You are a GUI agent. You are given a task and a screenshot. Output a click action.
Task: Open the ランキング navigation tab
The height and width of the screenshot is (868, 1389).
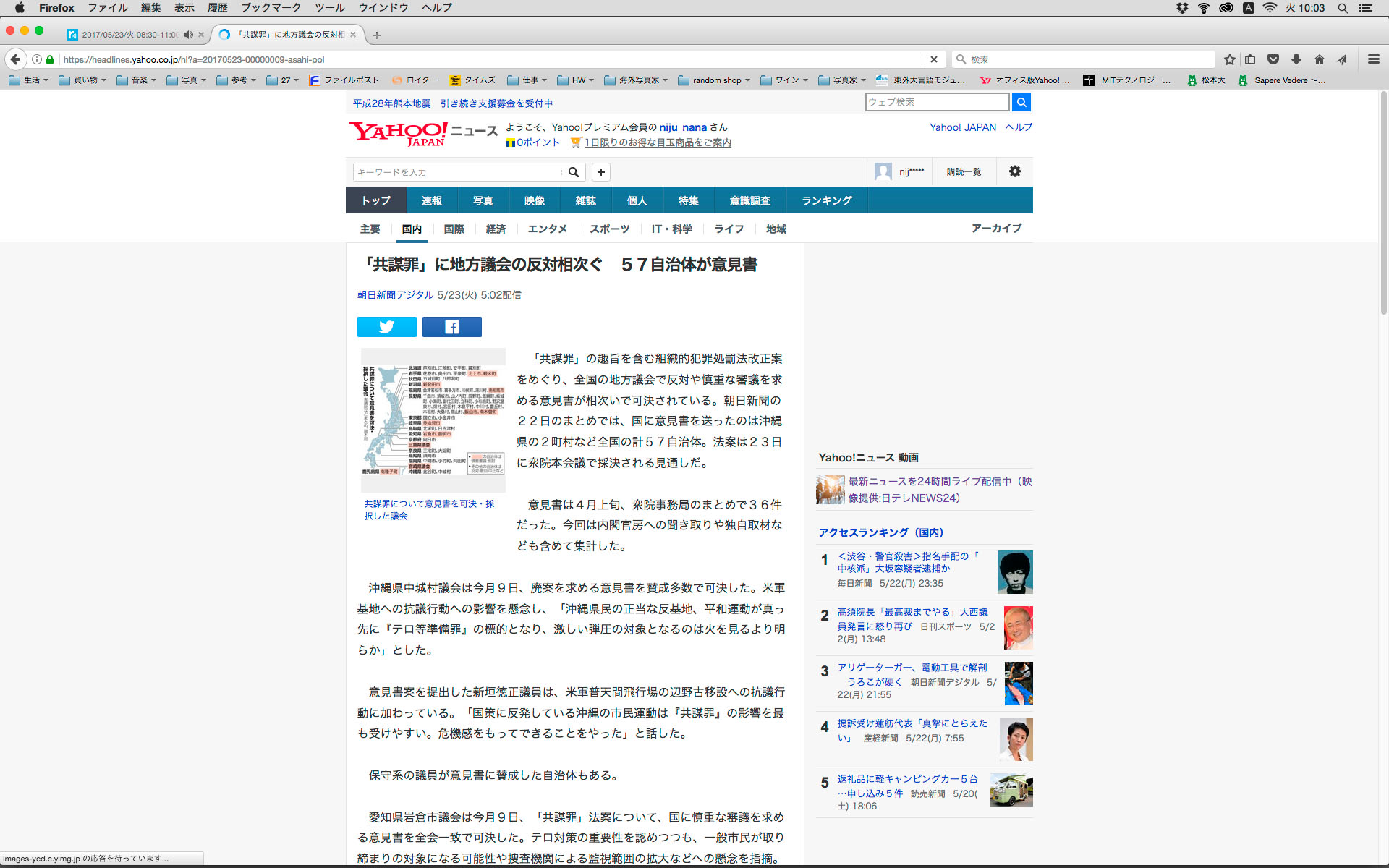pyautogui.click(x=826, y=200)
